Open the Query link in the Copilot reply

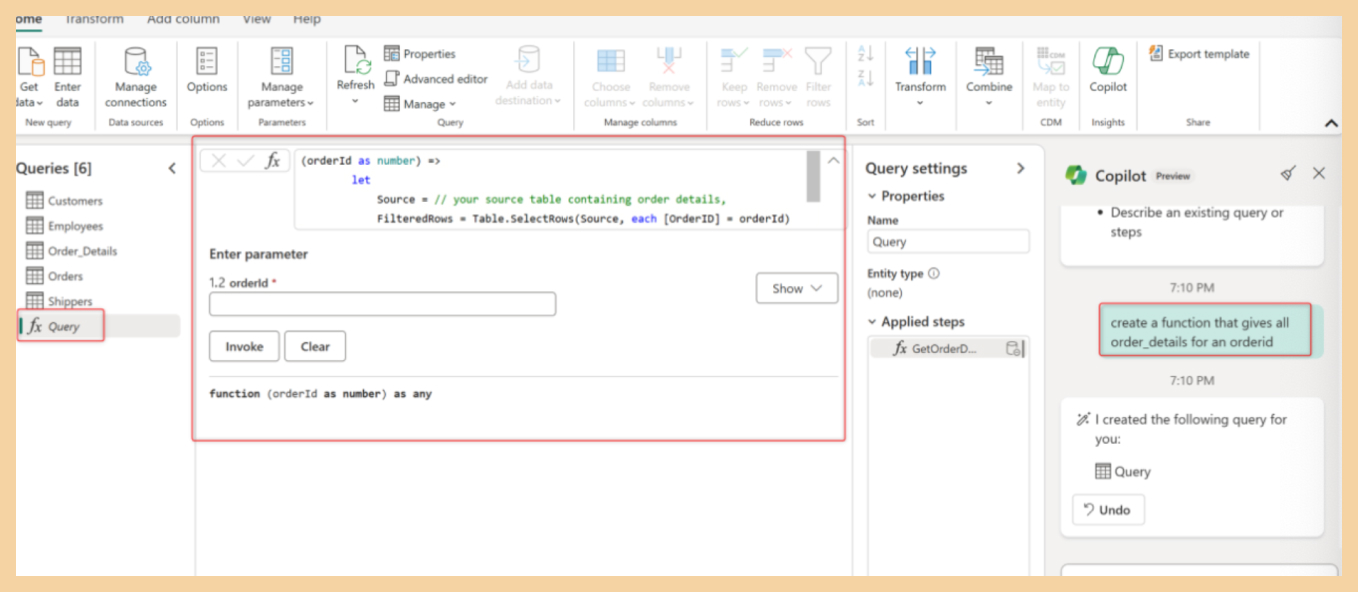coord(1123,471)
